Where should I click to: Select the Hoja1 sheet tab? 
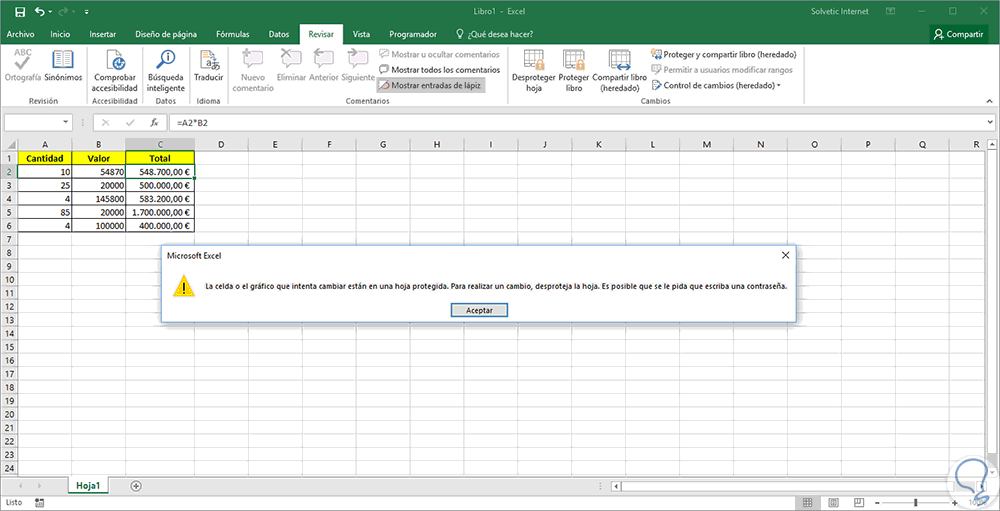(x=89, y=485)
